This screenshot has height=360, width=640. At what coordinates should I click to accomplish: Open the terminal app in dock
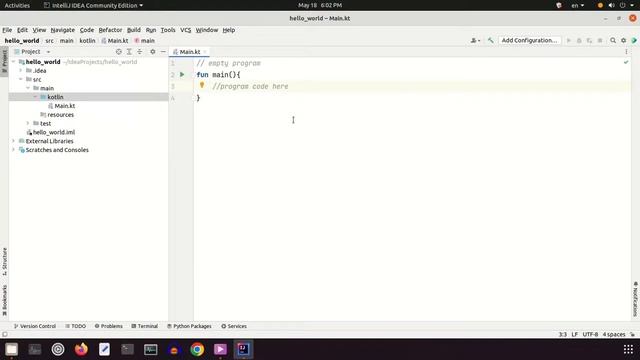[127, 349]
